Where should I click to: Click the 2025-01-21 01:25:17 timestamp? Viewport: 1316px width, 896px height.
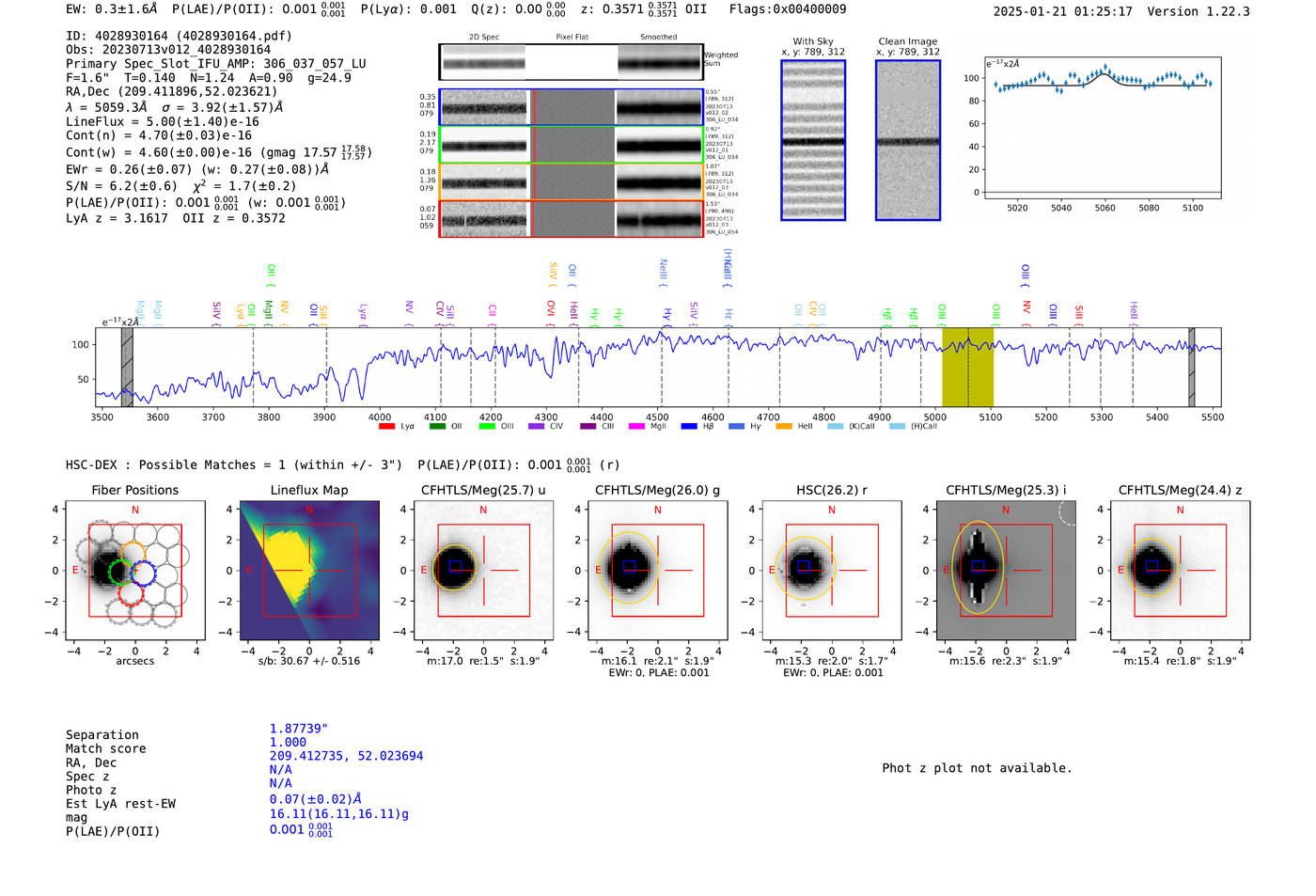click(1063, 11)
